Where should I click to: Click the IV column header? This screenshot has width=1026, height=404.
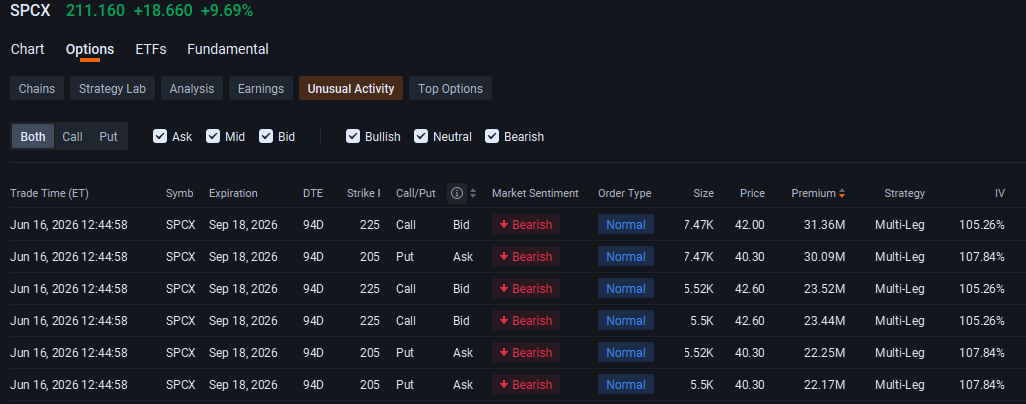click(x=999, y=193)
